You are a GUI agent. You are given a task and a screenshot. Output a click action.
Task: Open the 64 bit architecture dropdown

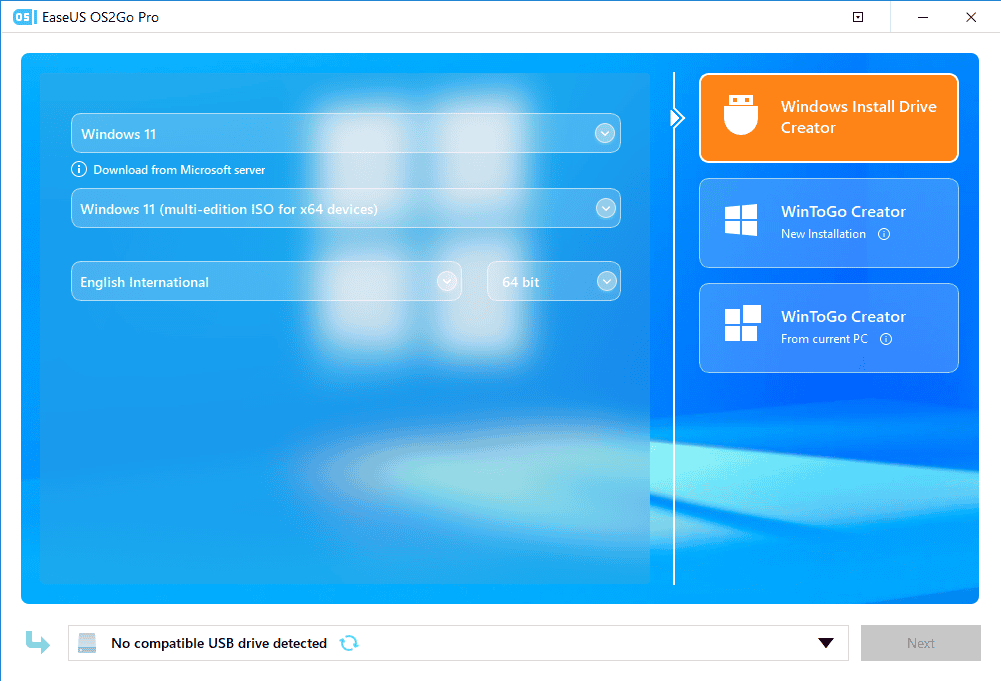pos(606,282)
